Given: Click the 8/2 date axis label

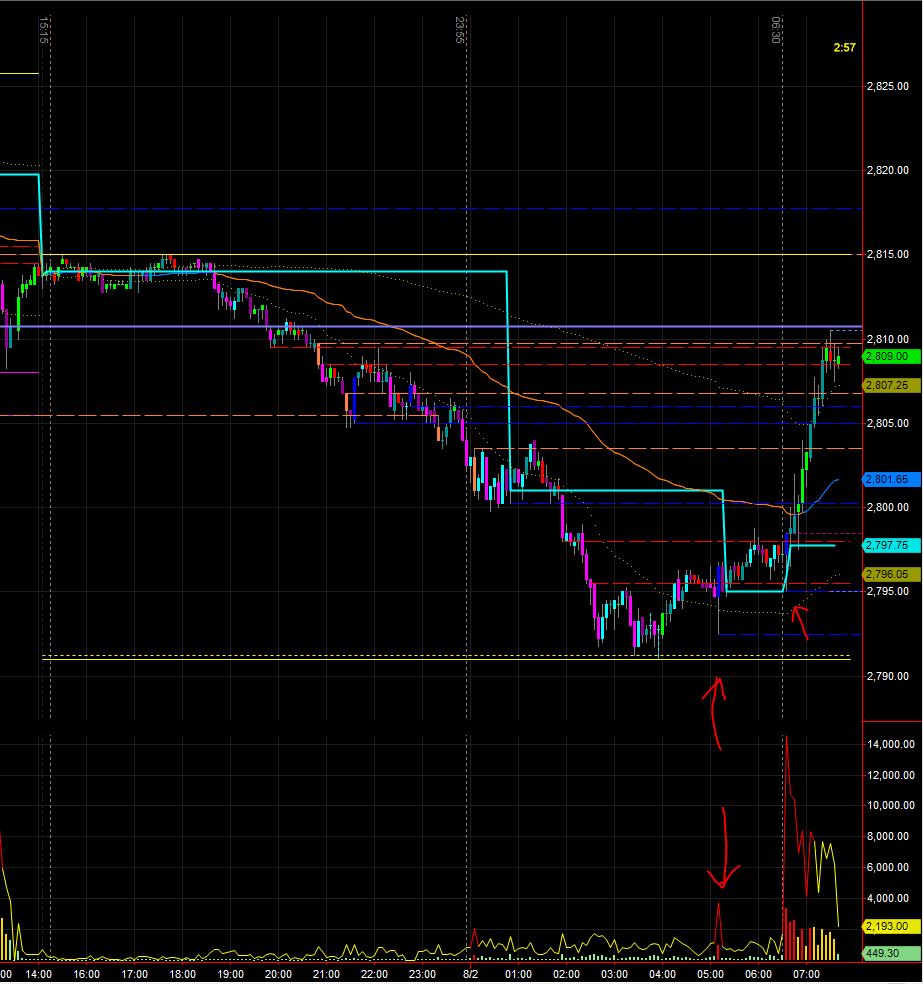Looking at the screenshot, I should click(471, 975).
